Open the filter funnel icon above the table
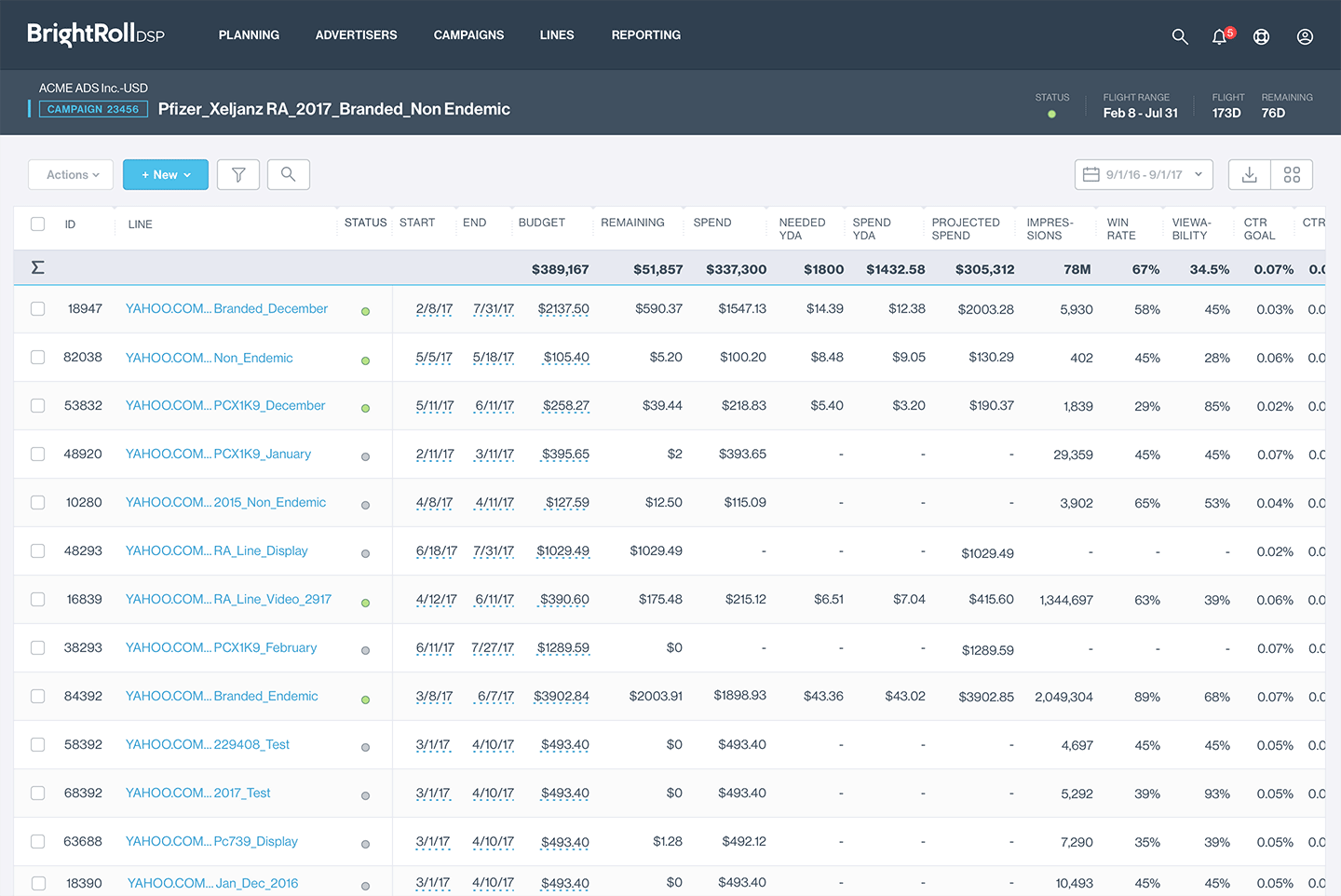The image size is (1341, 896). 237,174
